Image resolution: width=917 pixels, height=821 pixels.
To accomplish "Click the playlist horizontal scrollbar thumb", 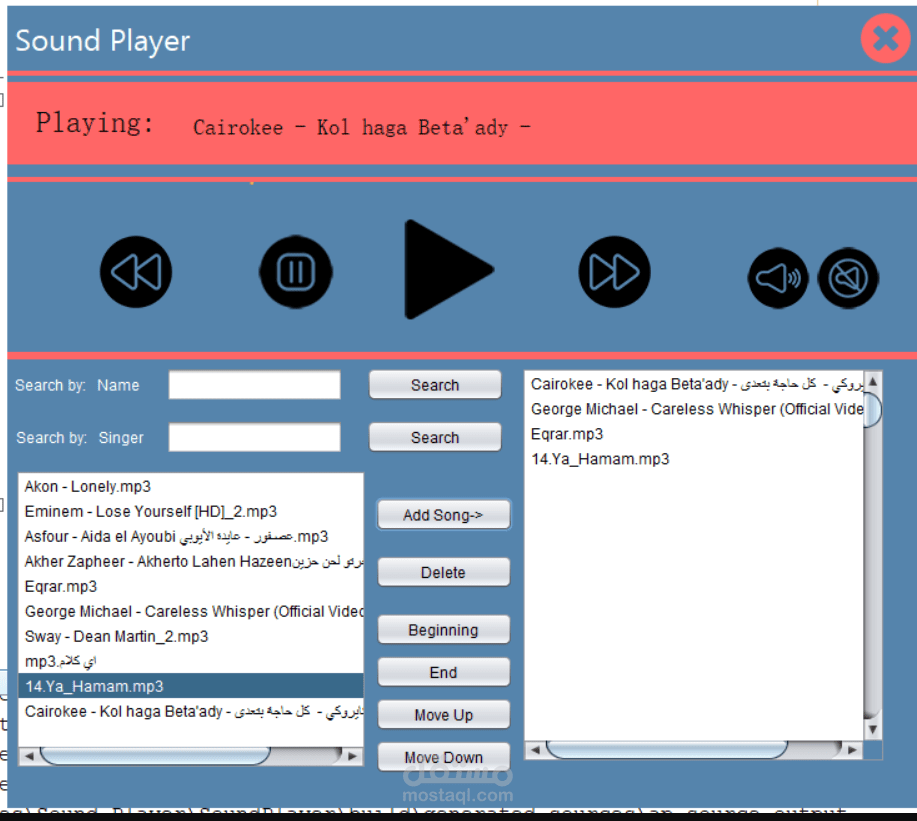I will coord(667,750).
